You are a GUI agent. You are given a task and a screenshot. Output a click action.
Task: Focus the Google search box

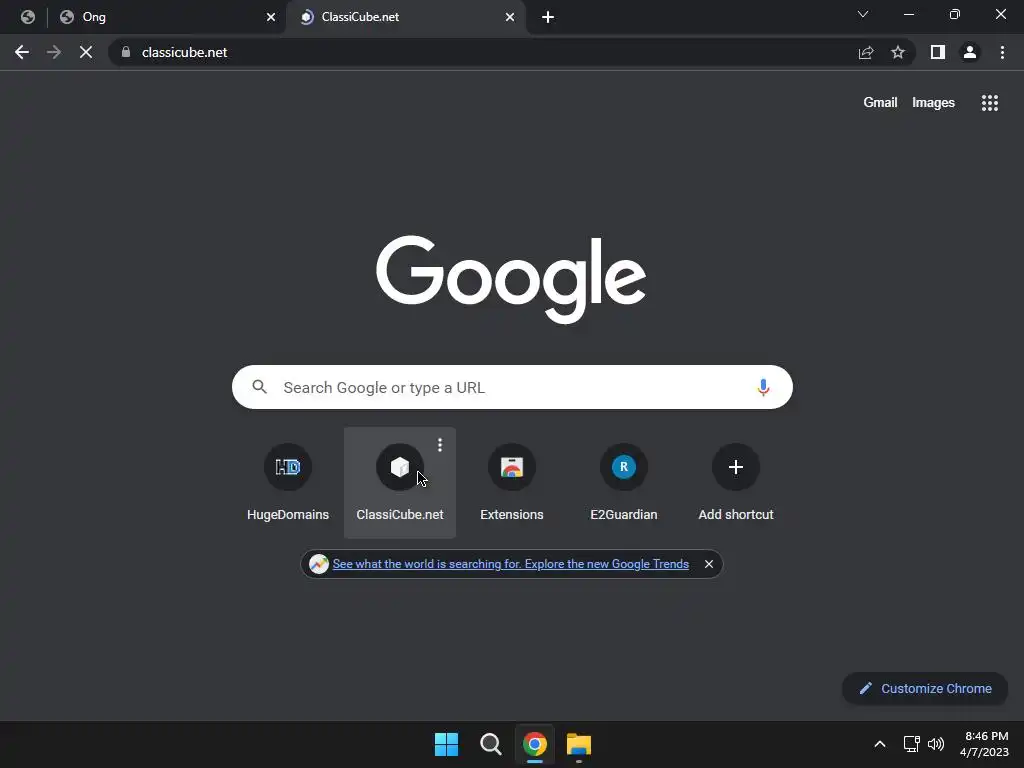(x=512, y=387)
